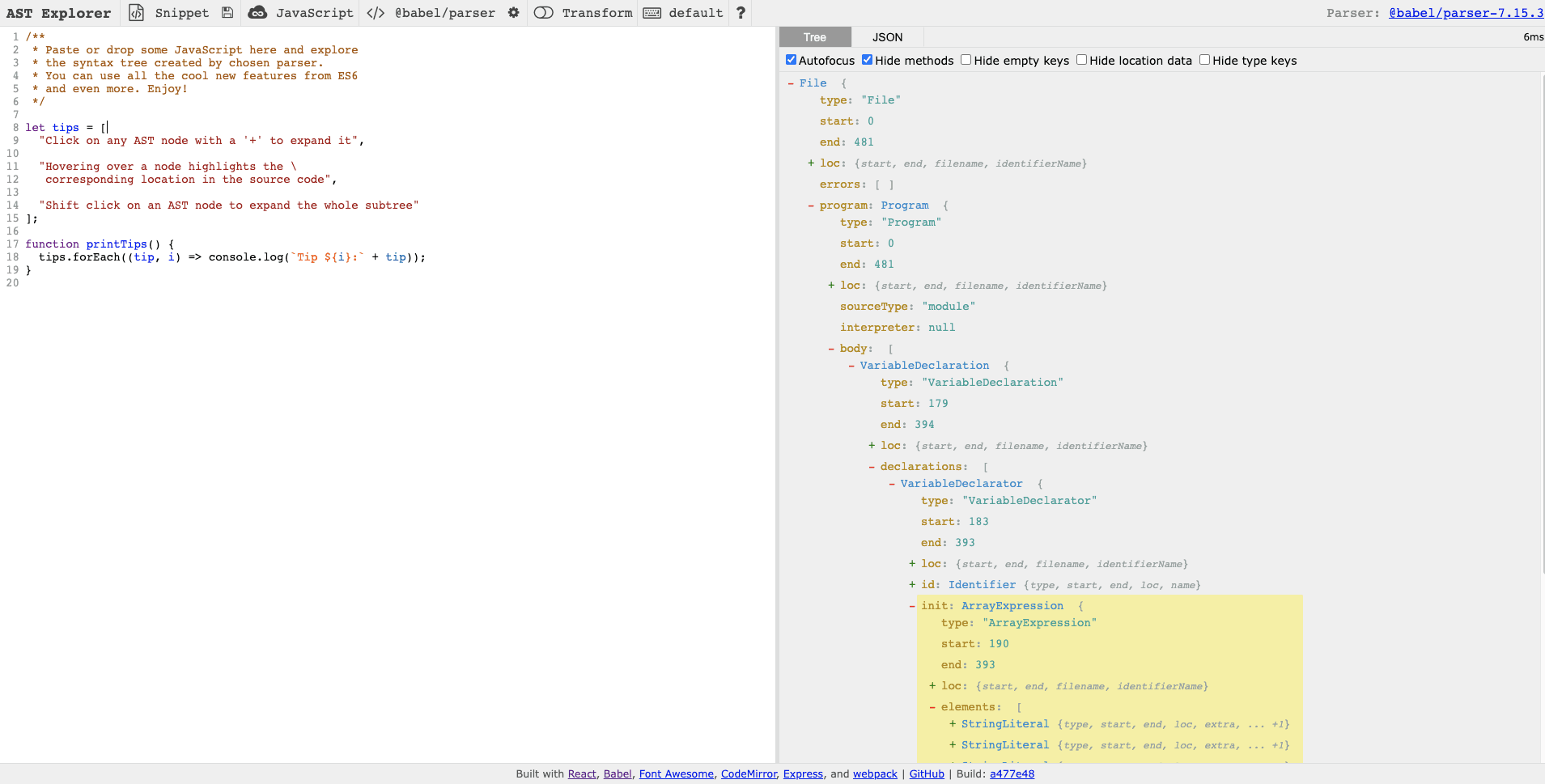Expand the id: Identifier node
1545x784 pixels.
click(x=912, y=585)
